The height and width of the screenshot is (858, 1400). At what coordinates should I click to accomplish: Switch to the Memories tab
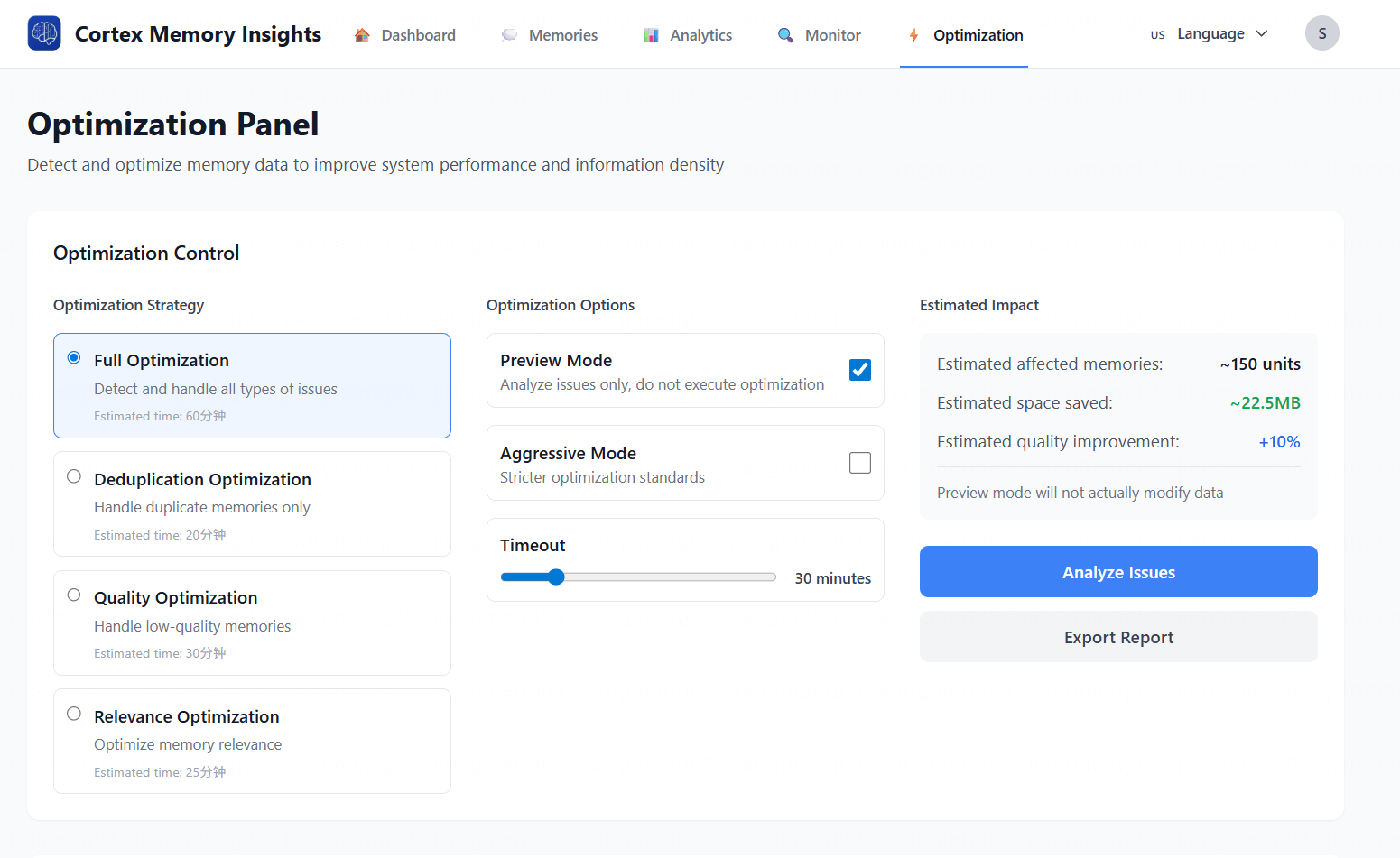click(549, 35)
